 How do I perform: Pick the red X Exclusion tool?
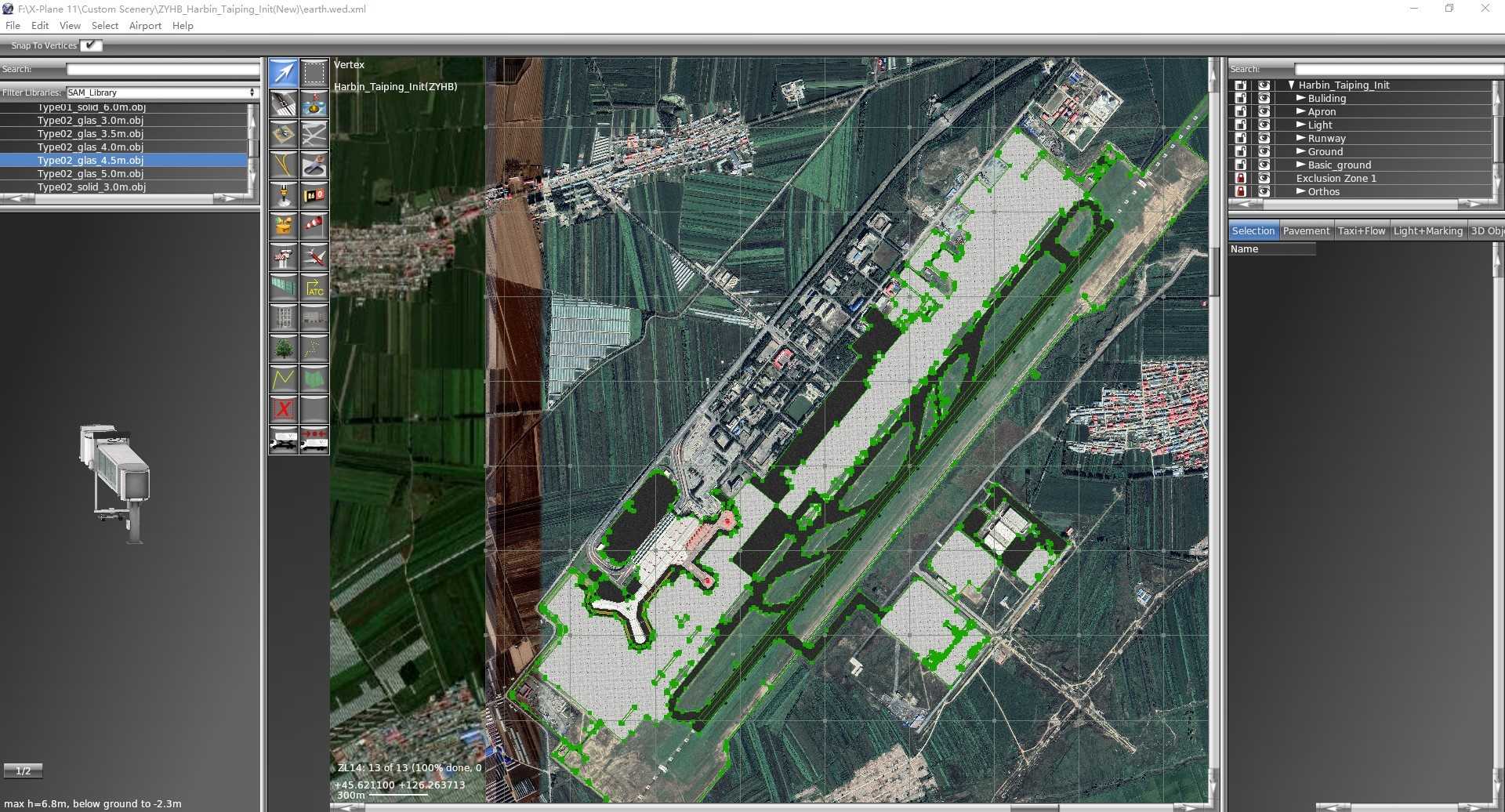click(283, 409)
